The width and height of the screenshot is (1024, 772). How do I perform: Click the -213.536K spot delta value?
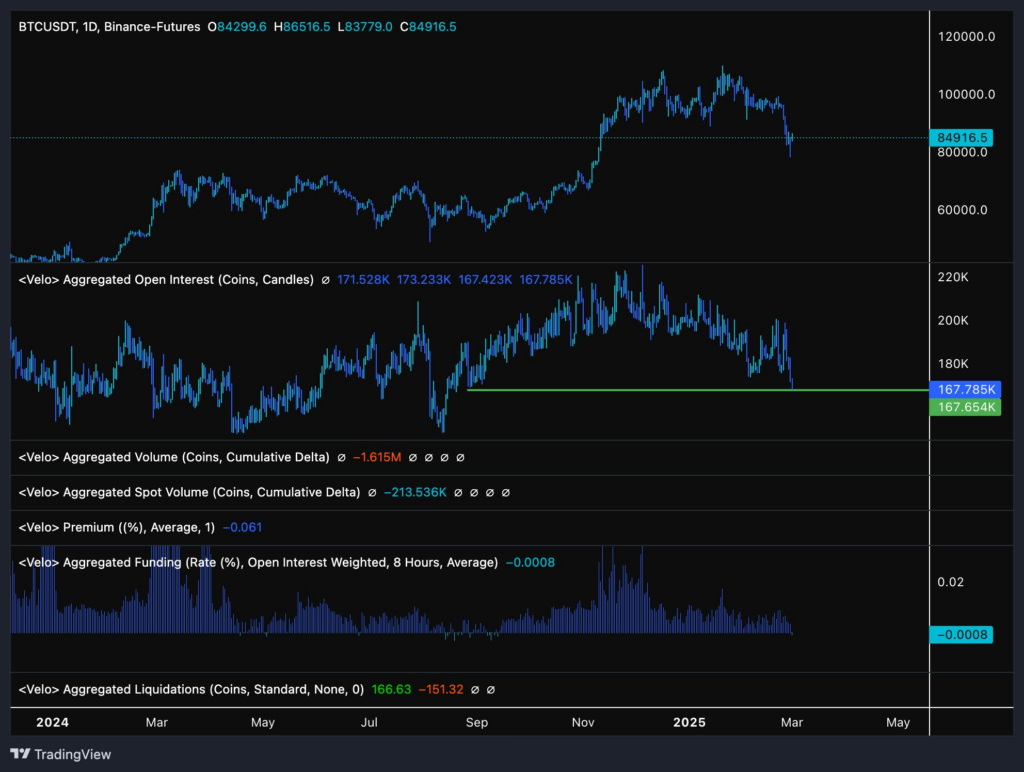tap(415, 492)
